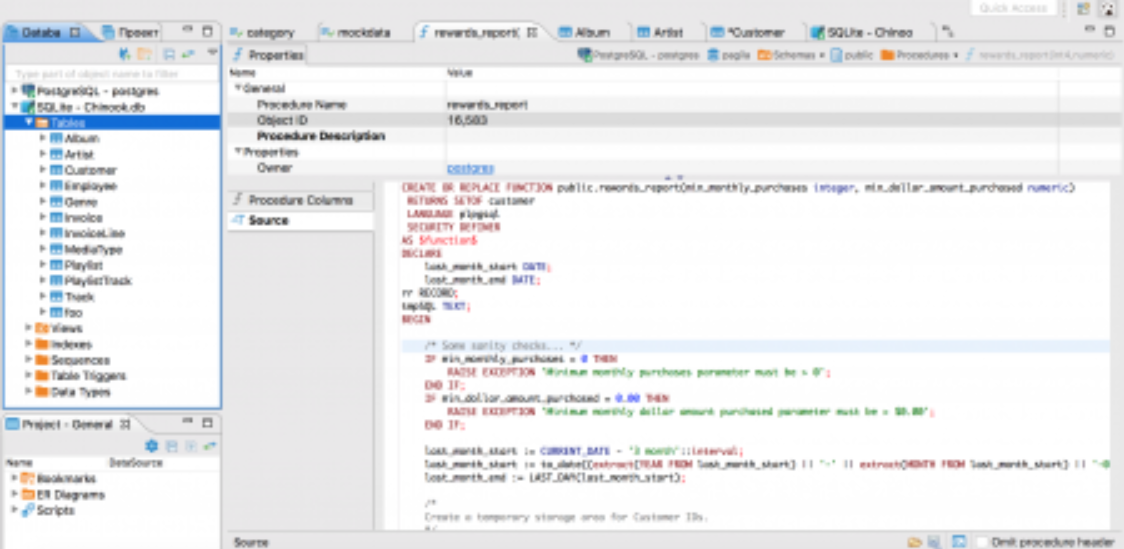Open the view menu triangle in Database navigator
1124x549 pixels.
coord(212,53)
